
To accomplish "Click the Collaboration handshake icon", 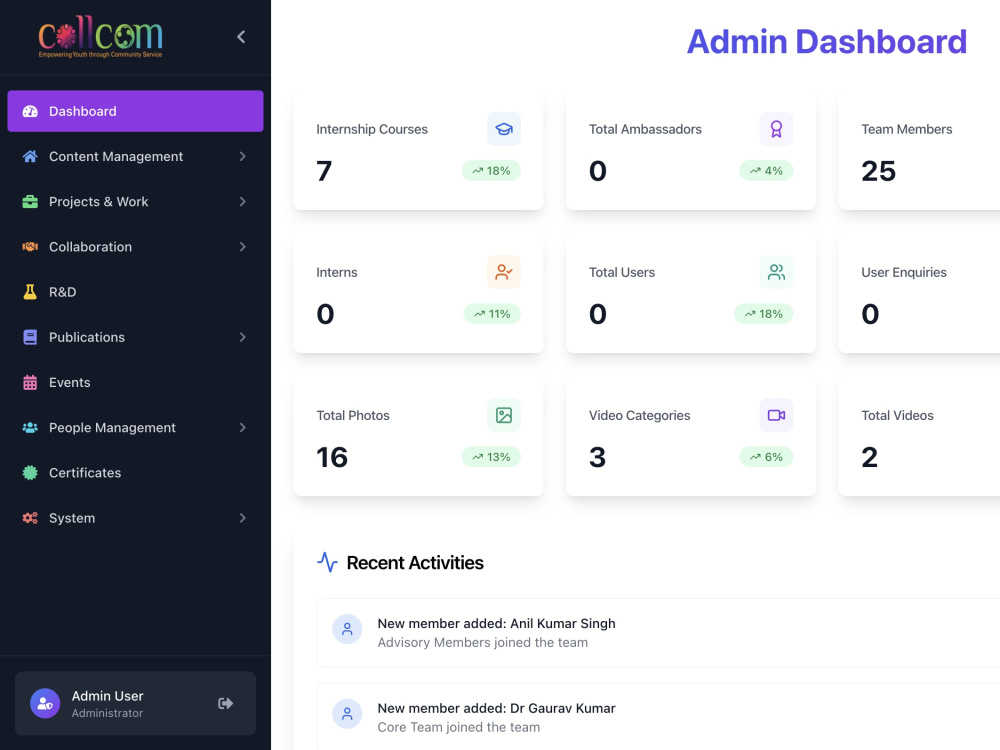I will pos(30,247).
